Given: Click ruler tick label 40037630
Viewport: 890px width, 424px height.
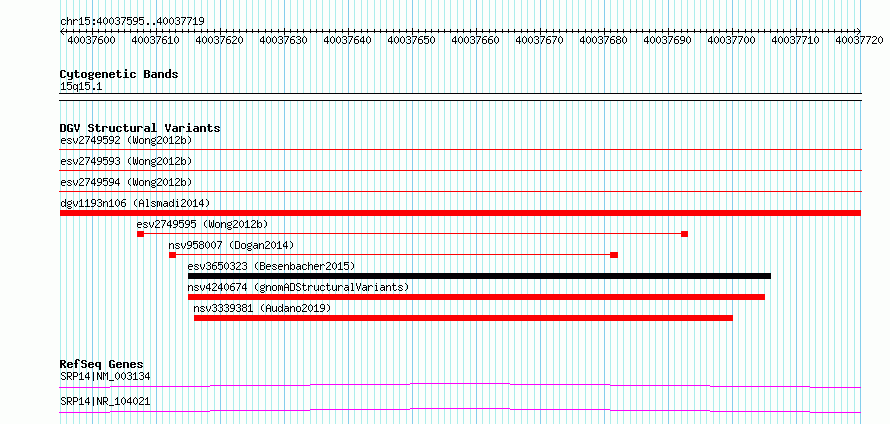Looking at the screenshot, I should (x=283, y=40).
